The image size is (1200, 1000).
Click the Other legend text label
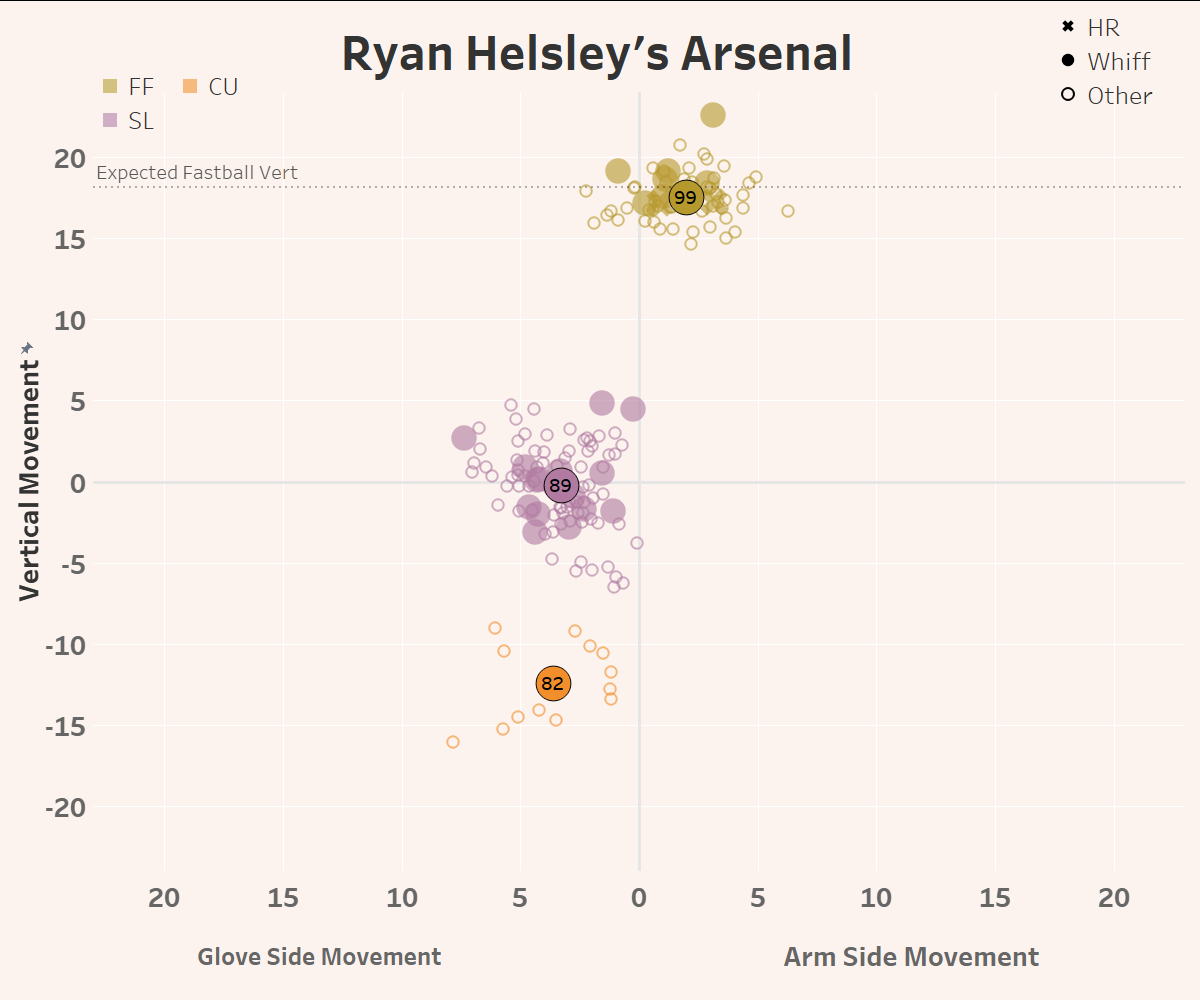tap(1119, 95)
